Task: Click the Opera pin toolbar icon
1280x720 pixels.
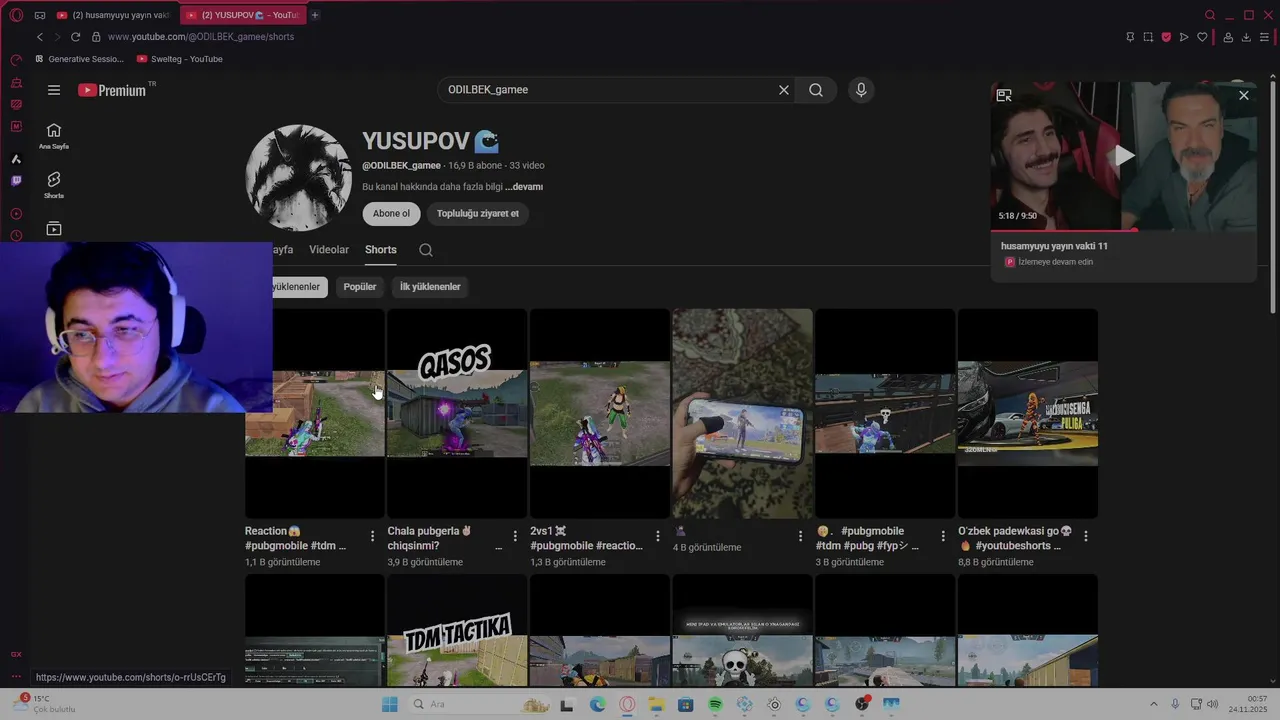Action: pyautogui.click(x=1130, y=37)
